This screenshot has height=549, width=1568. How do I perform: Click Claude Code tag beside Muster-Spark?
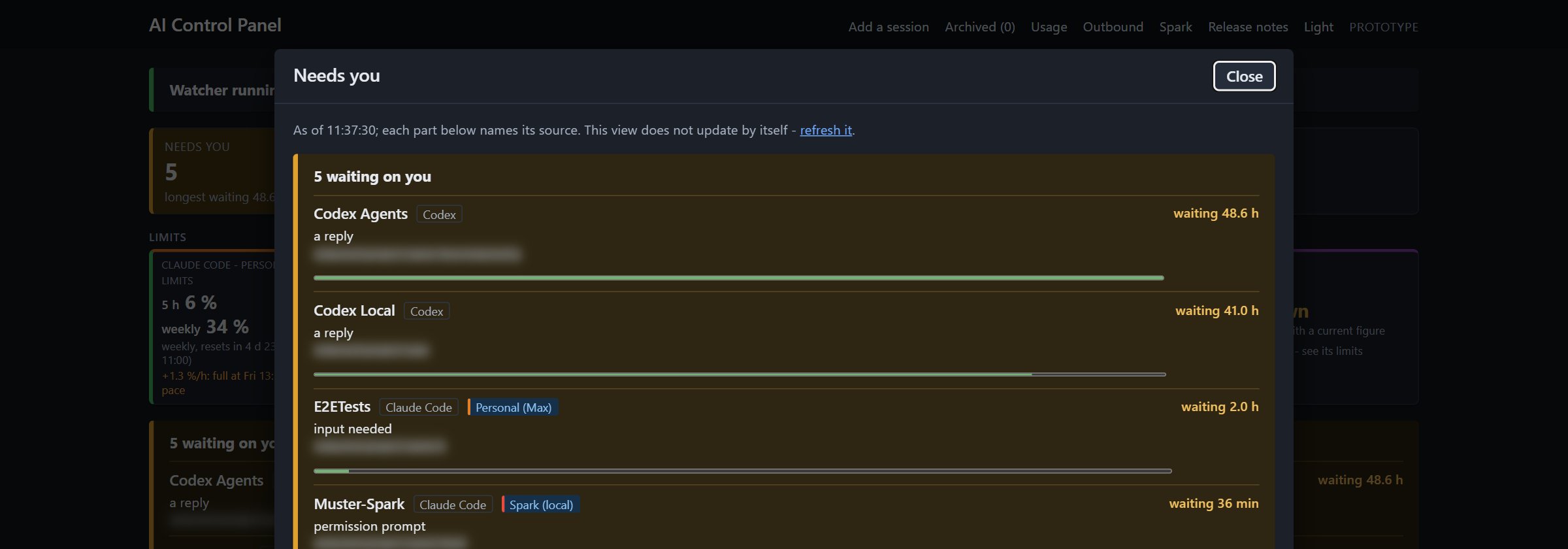[453, 505]
